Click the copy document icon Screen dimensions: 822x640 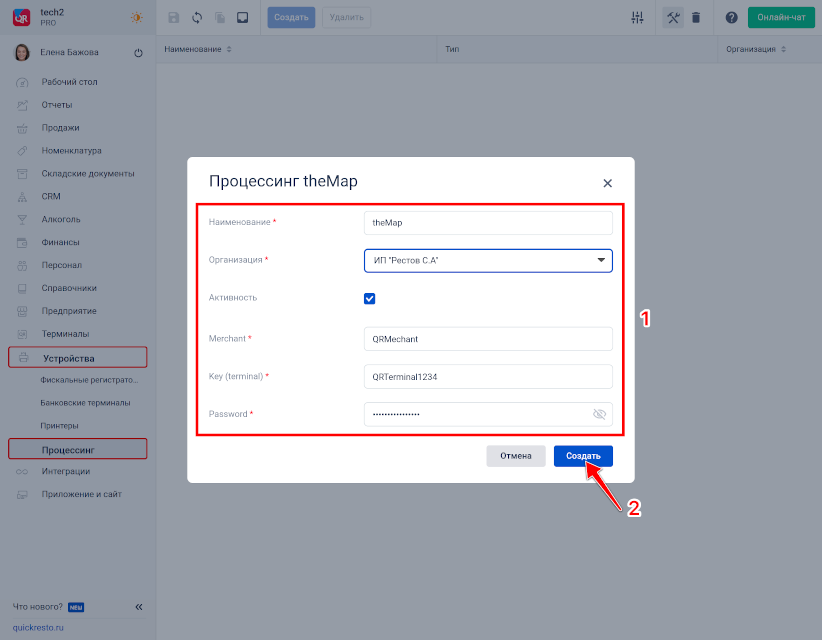point(220,17)
